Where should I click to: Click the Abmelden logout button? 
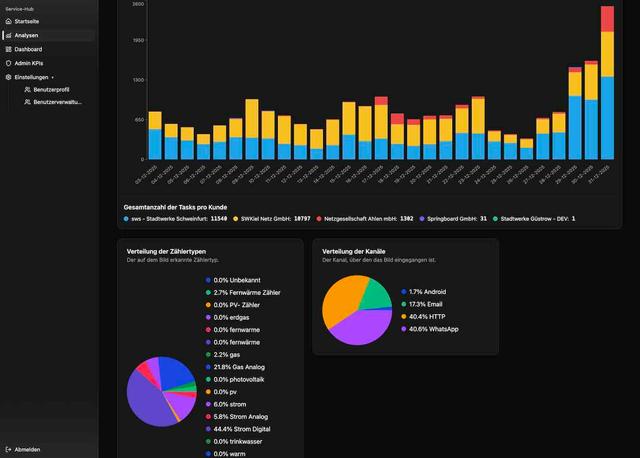[27, 450]
